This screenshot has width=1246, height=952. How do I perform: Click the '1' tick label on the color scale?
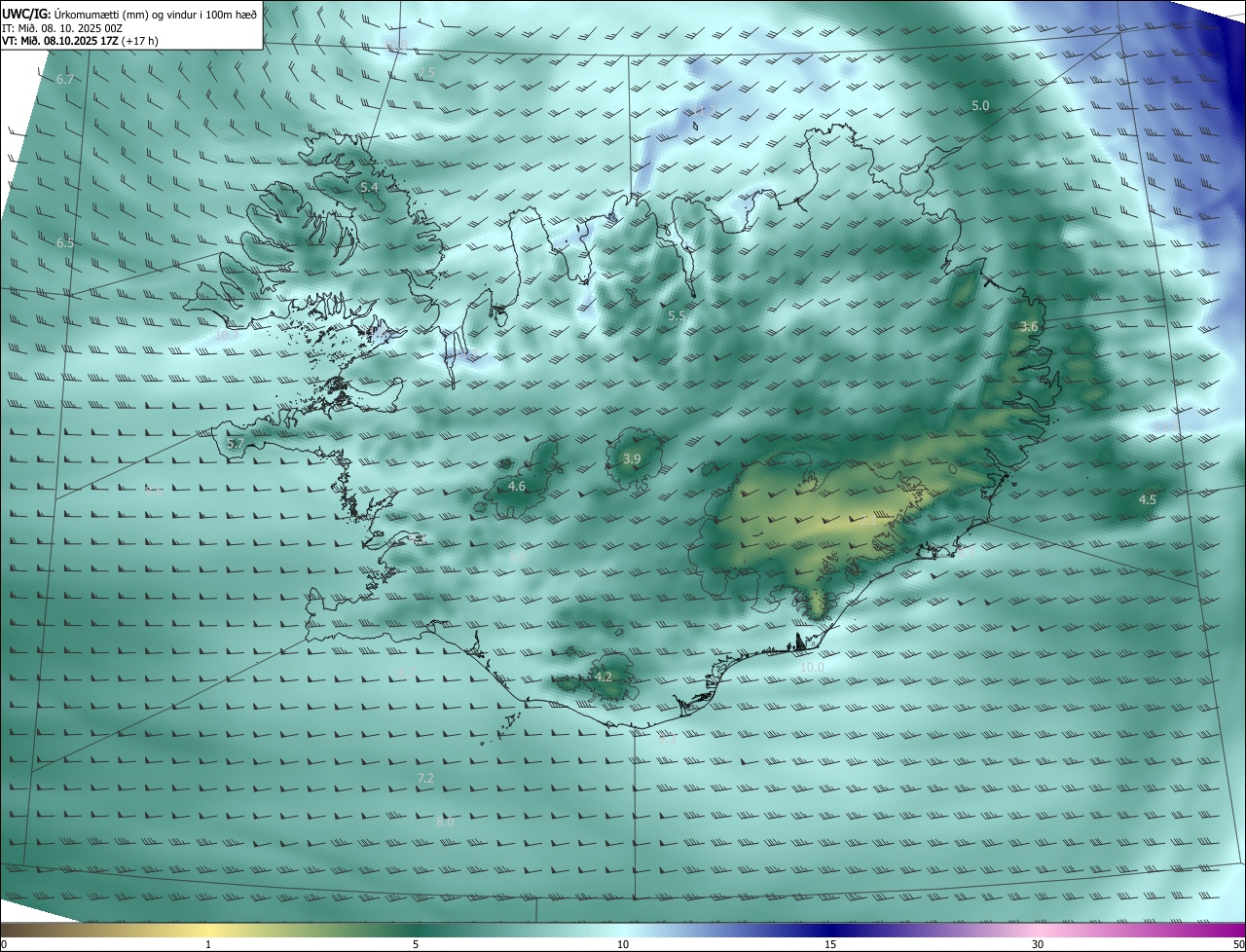[x=208, y=944]
